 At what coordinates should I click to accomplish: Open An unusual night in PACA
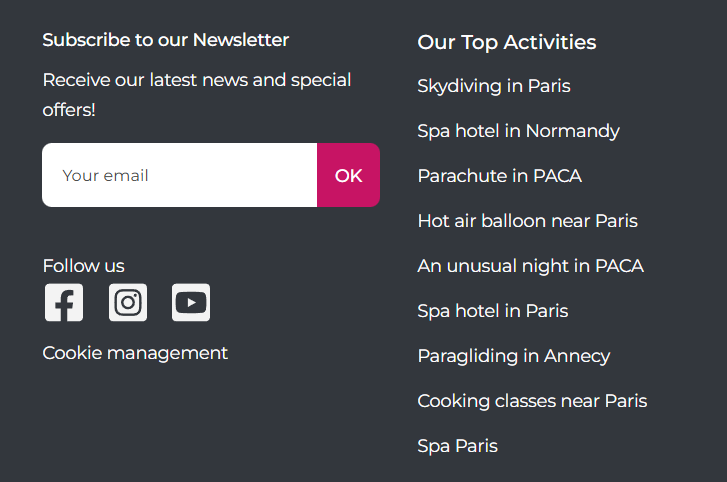(530, 266)
